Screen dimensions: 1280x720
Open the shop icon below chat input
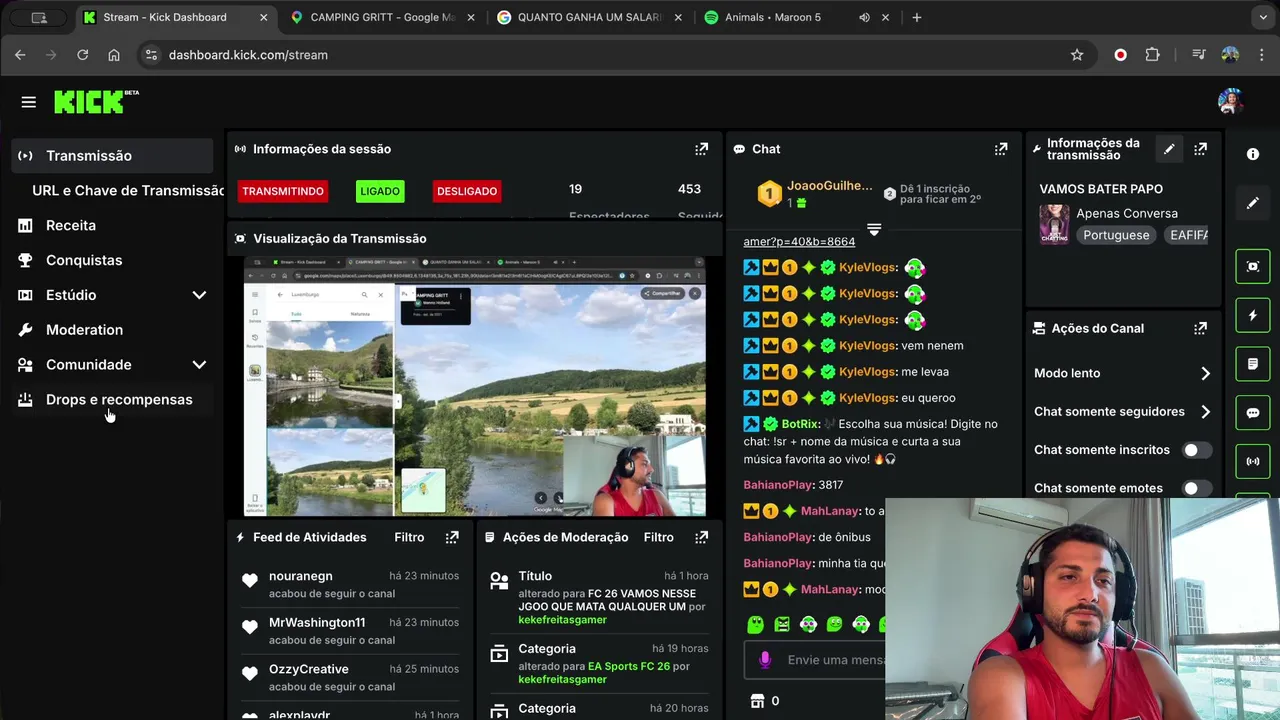click(x=757, y=701)
